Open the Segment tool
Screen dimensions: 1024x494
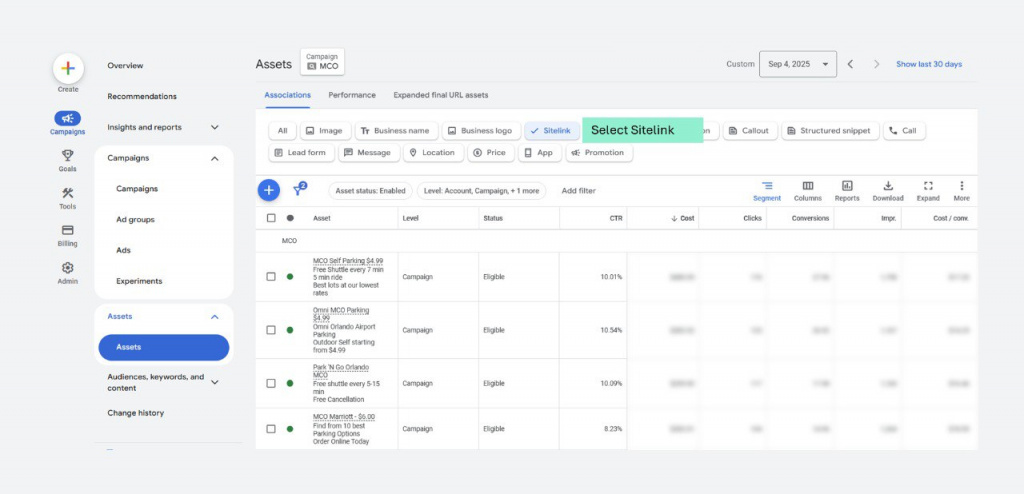(x=767, y=191)
